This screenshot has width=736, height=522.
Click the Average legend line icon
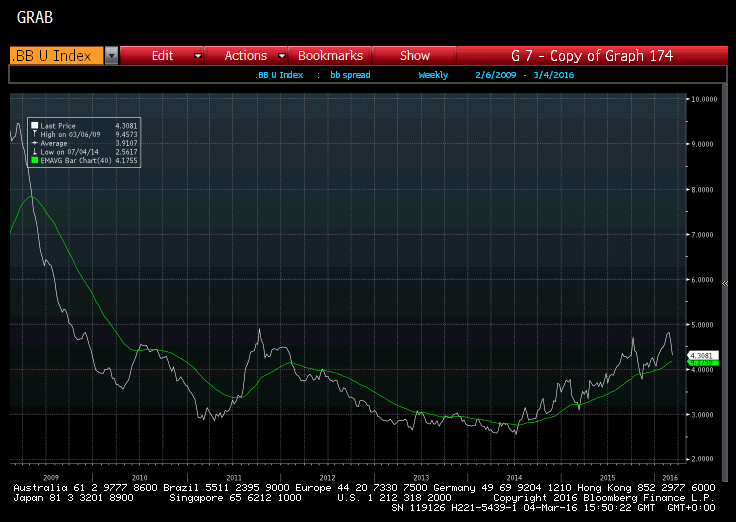[35, 142]
